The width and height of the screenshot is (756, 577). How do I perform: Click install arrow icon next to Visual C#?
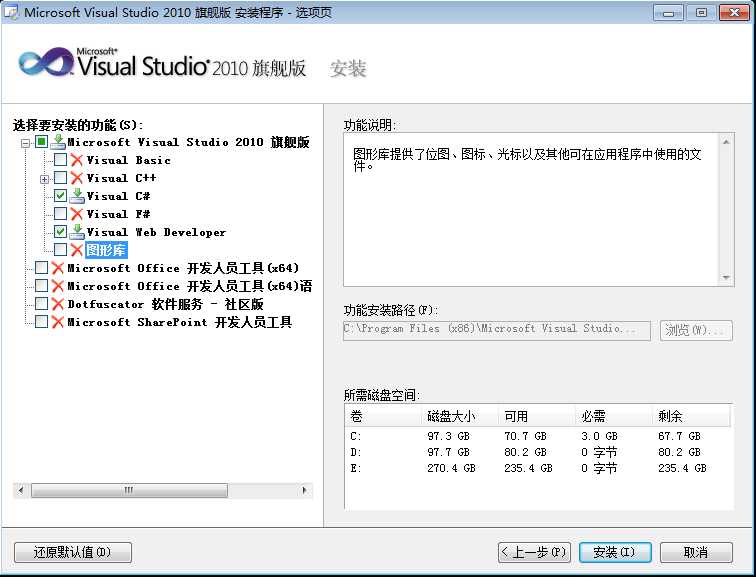[77, 196]
